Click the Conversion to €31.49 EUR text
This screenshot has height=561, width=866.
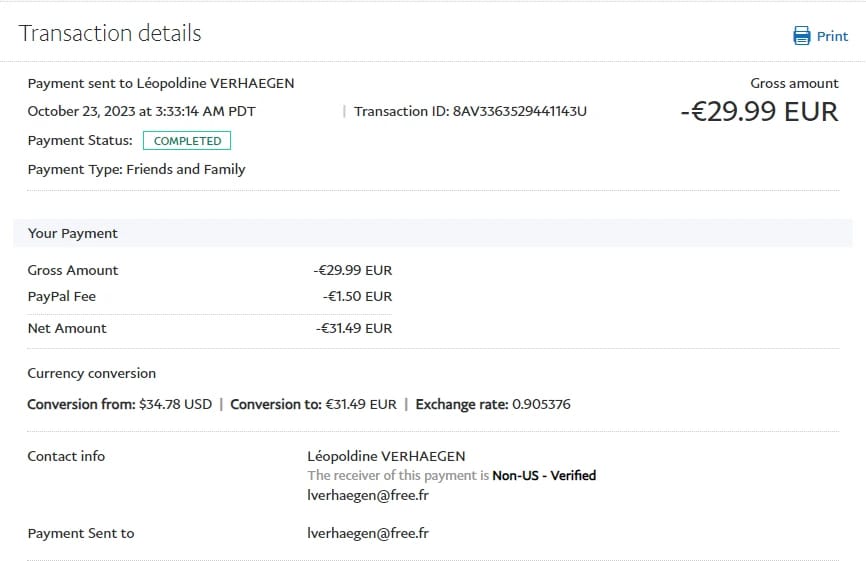click(x=313, y=405)
